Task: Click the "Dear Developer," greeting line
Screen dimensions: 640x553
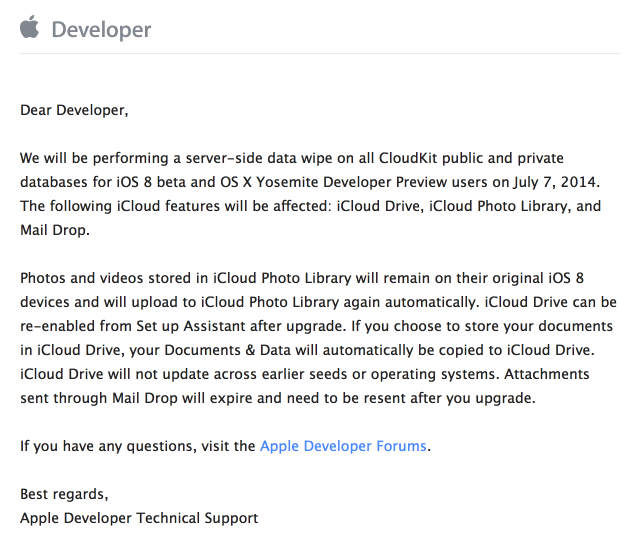Action: pyautogui.click(x=74, y=110)
